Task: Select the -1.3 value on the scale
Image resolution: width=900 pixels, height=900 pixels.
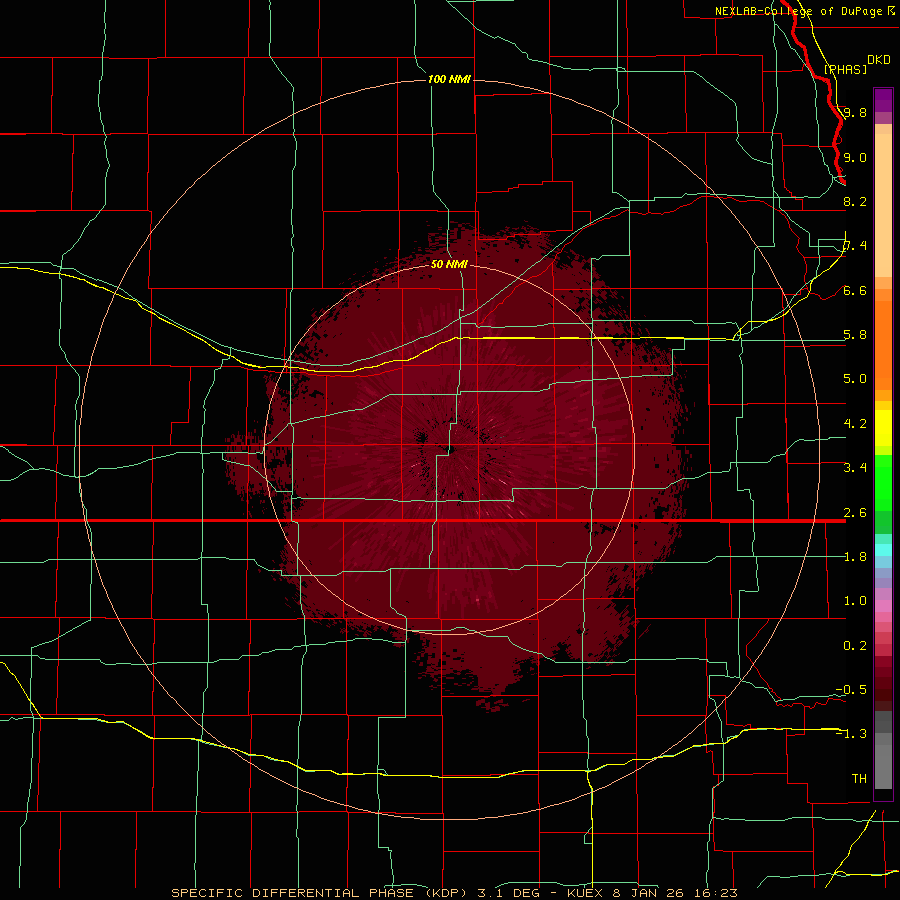Action: pos(851,734)
